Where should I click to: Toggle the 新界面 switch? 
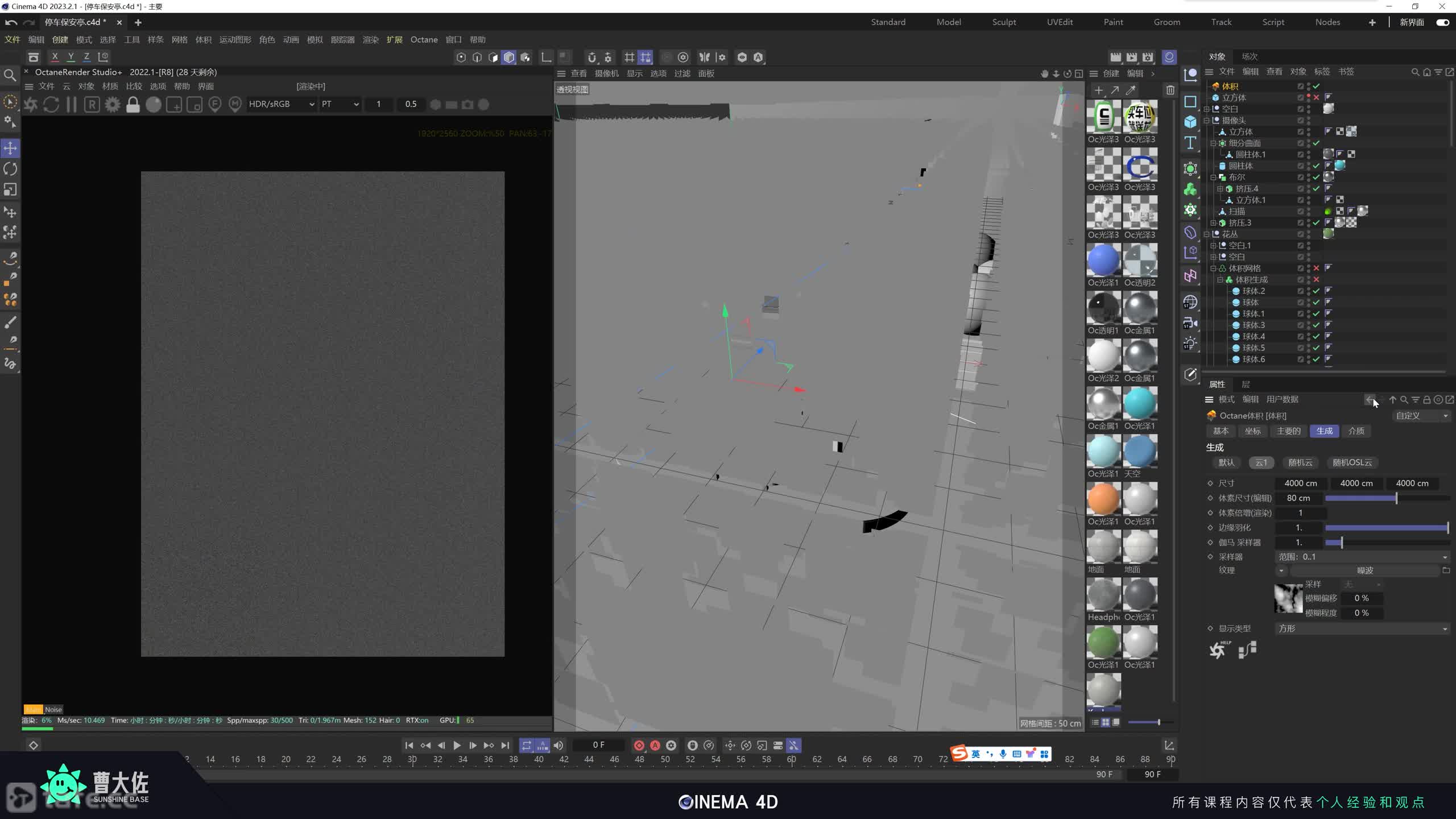[x=1442, y=22]
